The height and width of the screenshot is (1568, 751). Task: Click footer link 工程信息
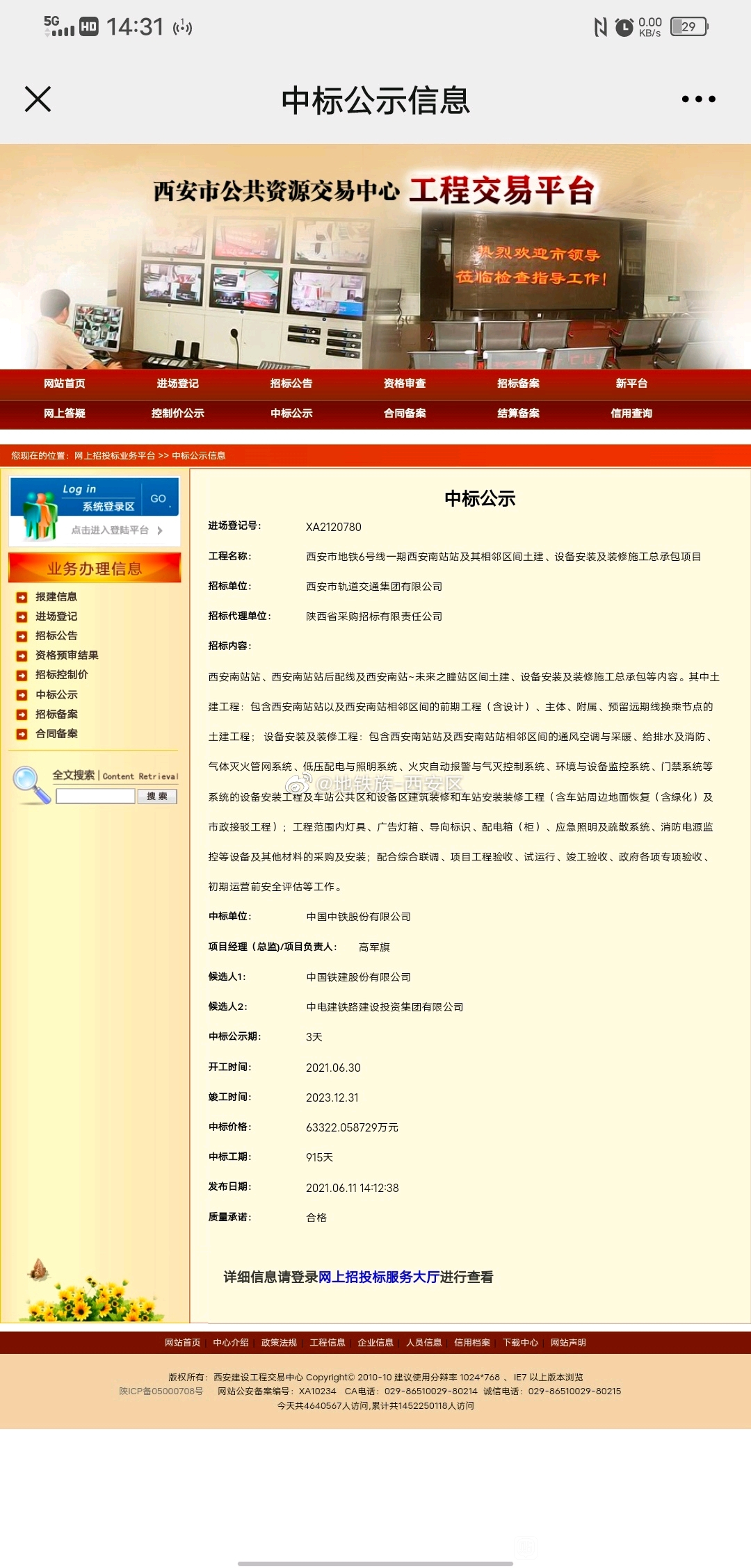coord(328,1343)
